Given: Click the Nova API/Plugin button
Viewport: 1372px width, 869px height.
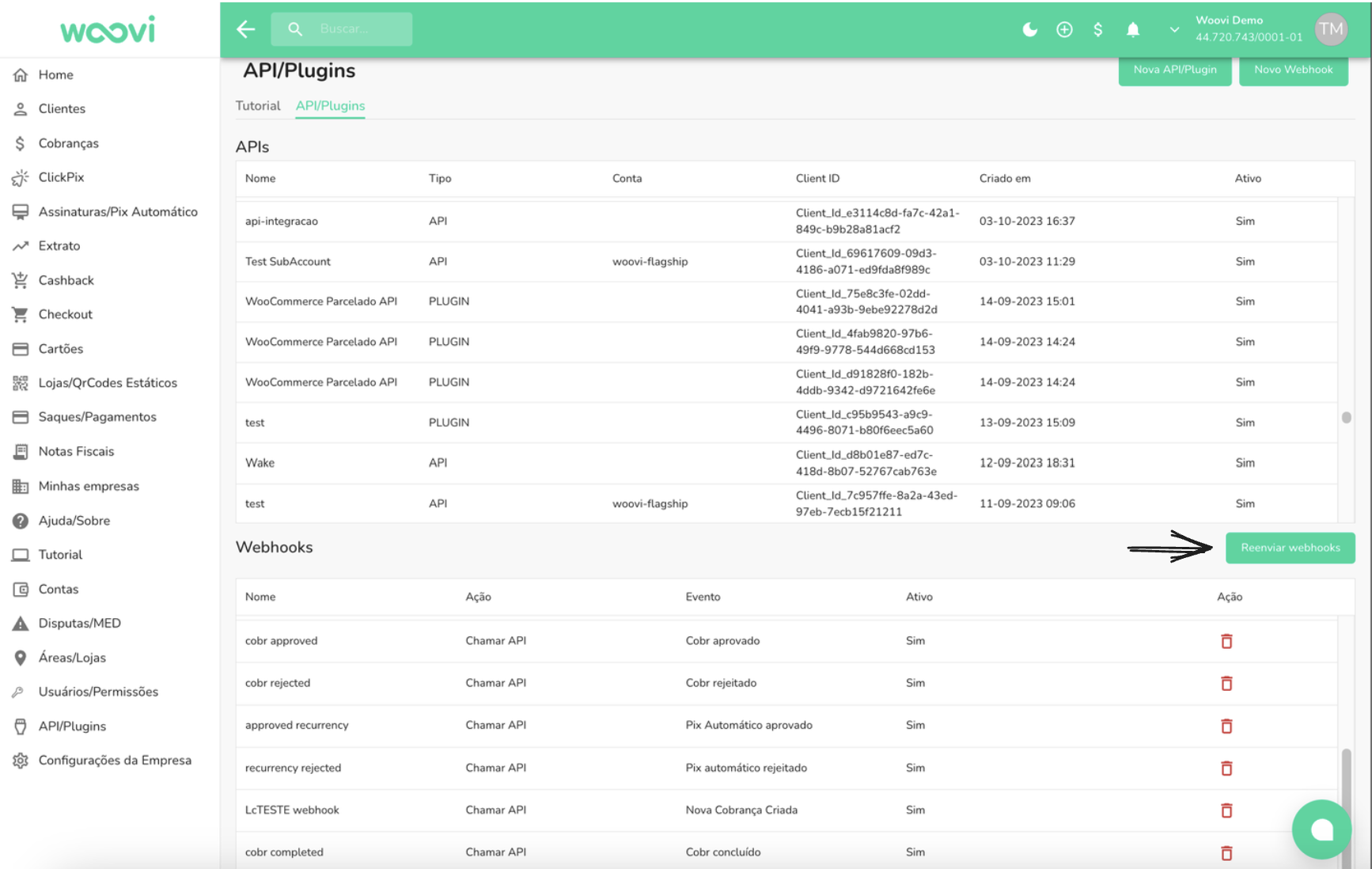Looking at the screenshot, I should coord(1174,70).
